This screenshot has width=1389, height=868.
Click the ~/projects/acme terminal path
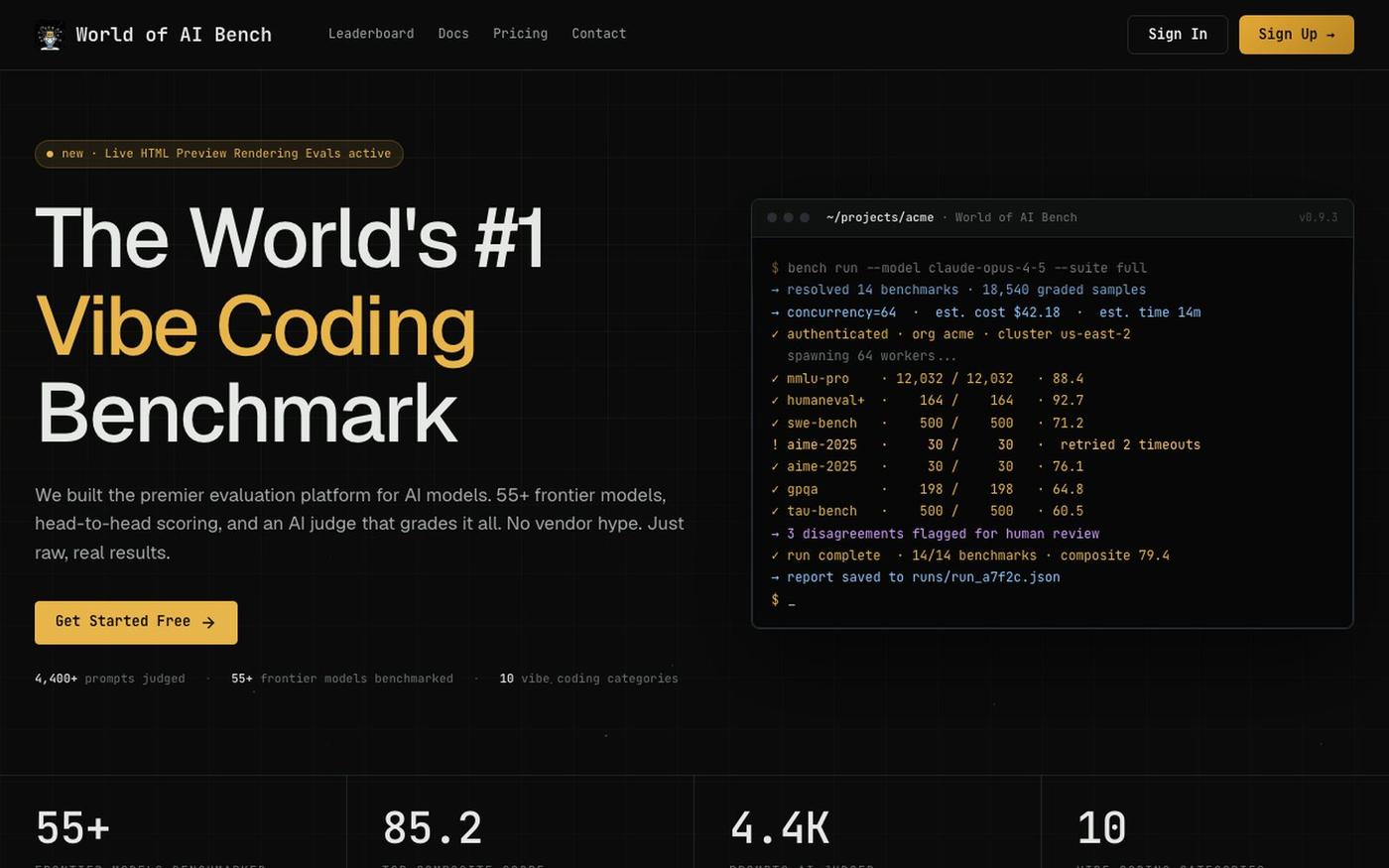(880, 217)
